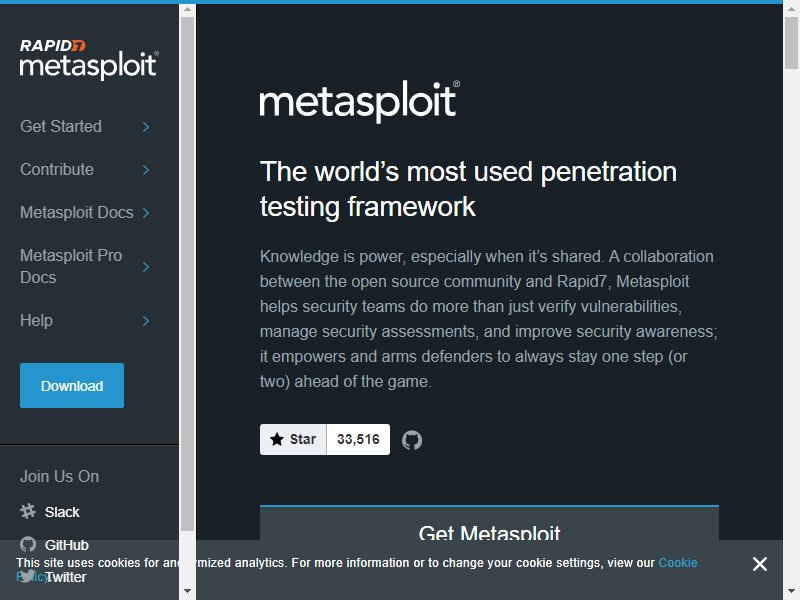This screenshot has height=600, width=800.
Task: Expand the Help section chevron
Action: [146, 321]
